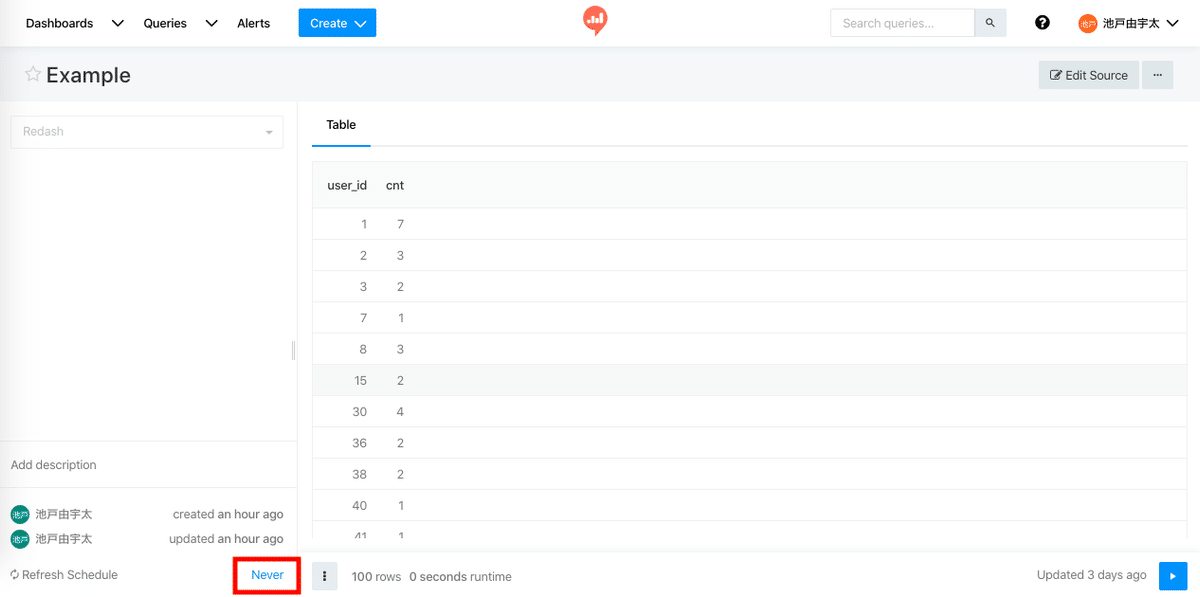Open the Alerts menu item
The image size is (1200, 597).
coord(254,23)
